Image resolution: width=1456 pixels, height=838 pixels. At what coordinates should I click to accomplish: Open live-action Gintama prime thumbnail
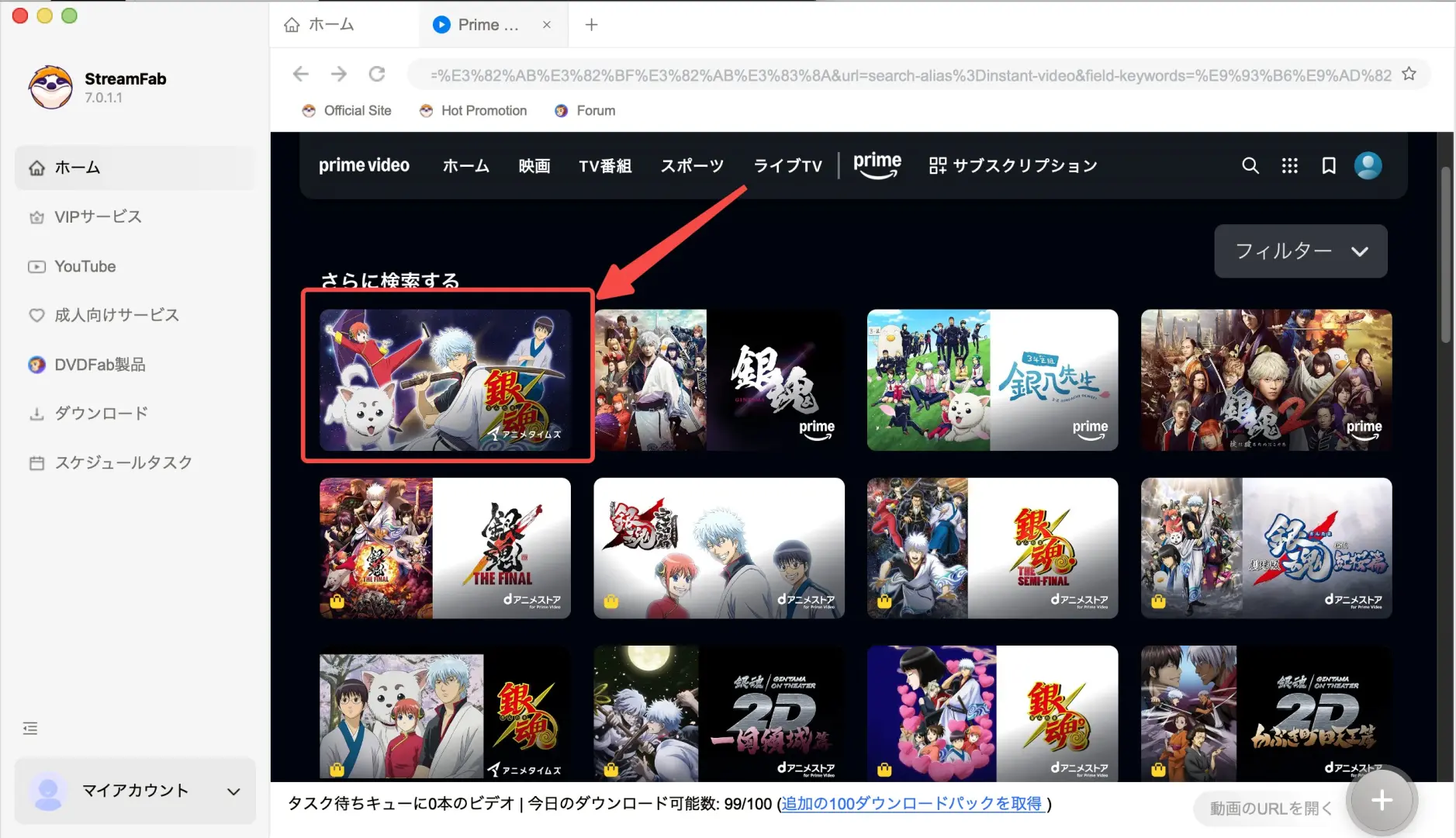click(719, 380)
